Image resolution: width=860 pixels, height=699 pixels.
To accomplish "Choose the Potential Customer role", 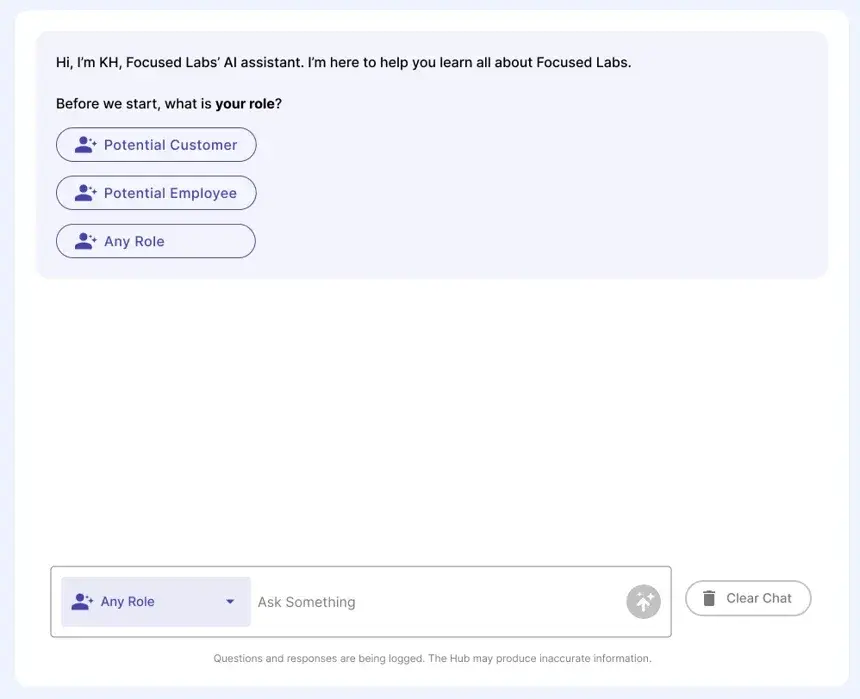I will (x=156, y=145).
